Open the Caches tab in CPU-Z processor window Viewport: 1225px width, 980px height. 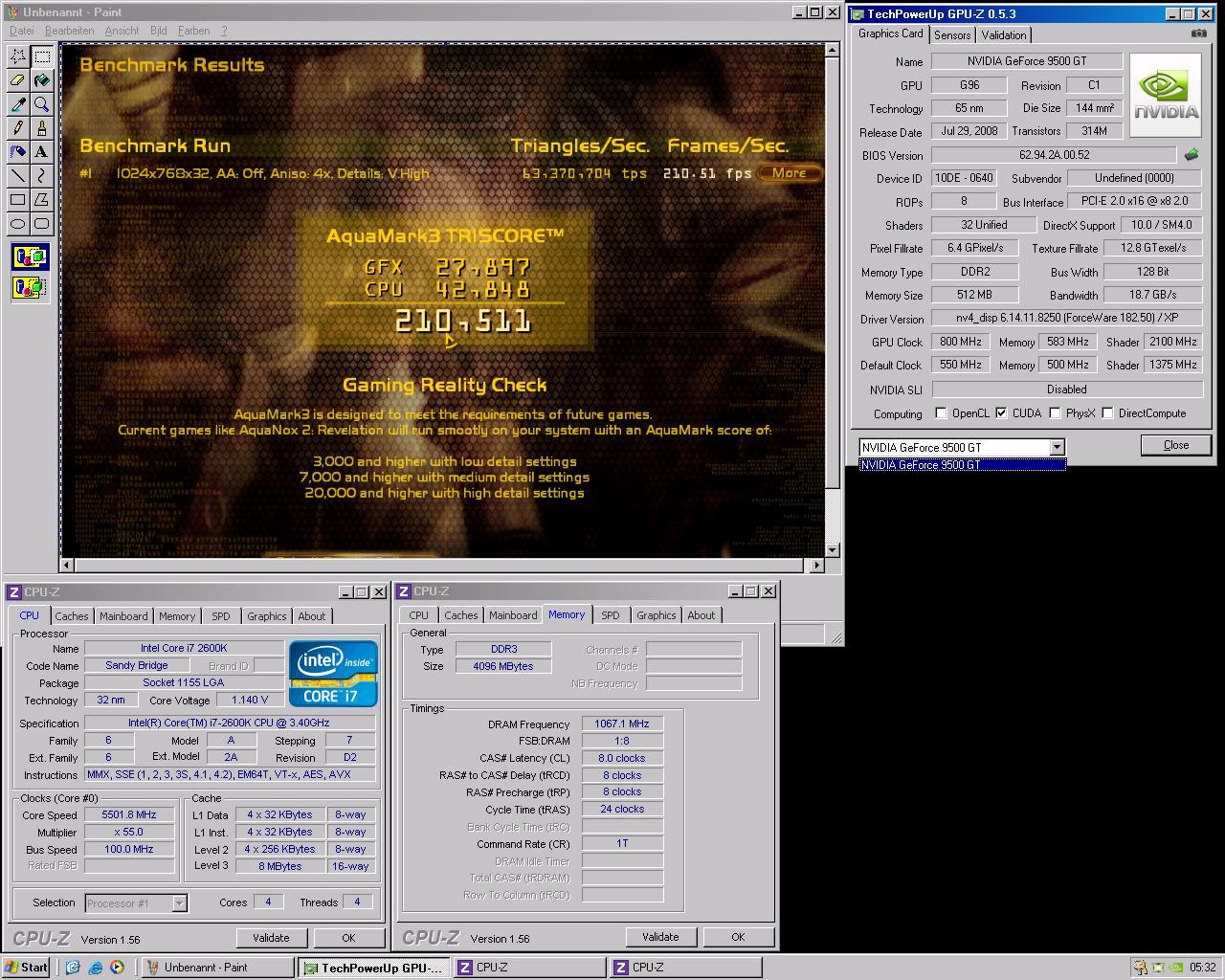[x=71, y=616]
